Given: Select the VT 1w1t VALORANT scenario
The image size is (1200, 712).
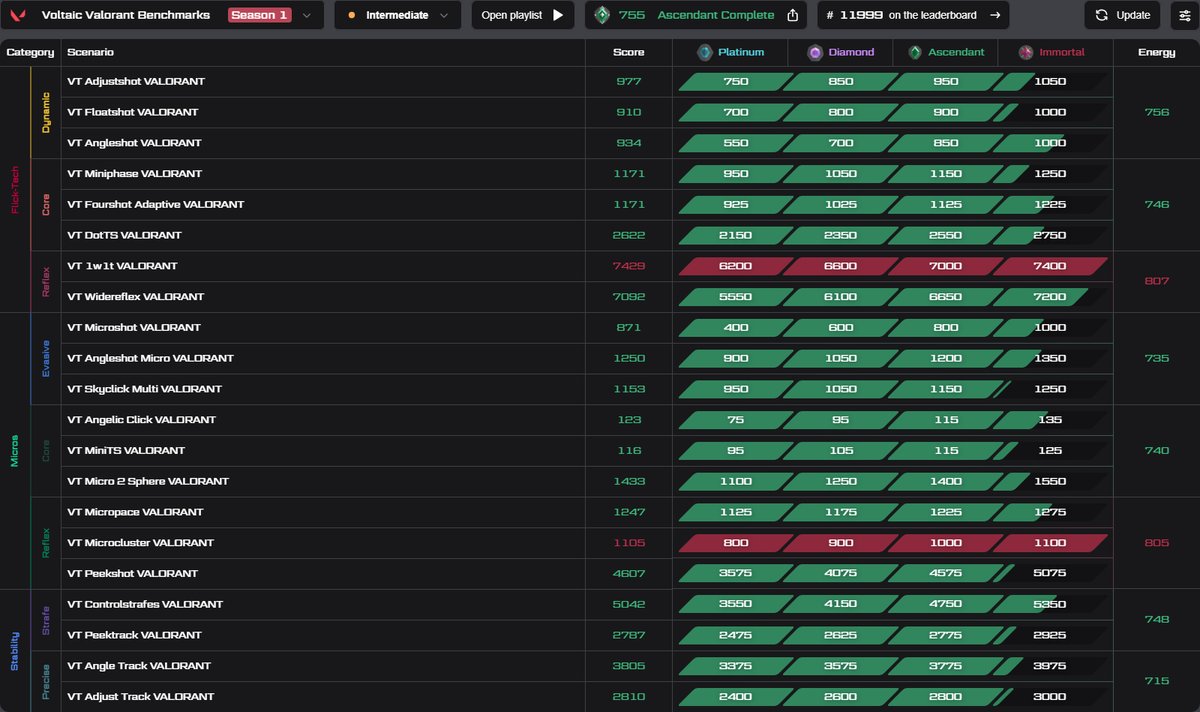Looking at the screenshot, I should click(122, 266).
